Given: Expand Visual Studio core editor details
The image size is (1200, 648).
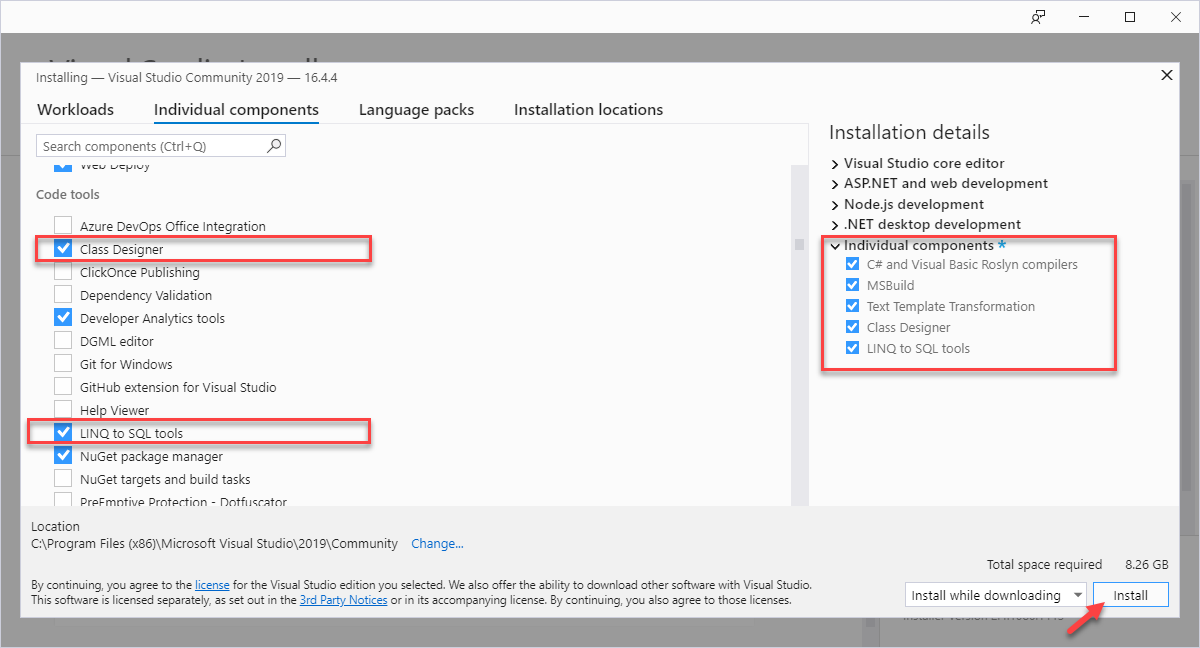Looking at the screenshot, I should 836,163.
